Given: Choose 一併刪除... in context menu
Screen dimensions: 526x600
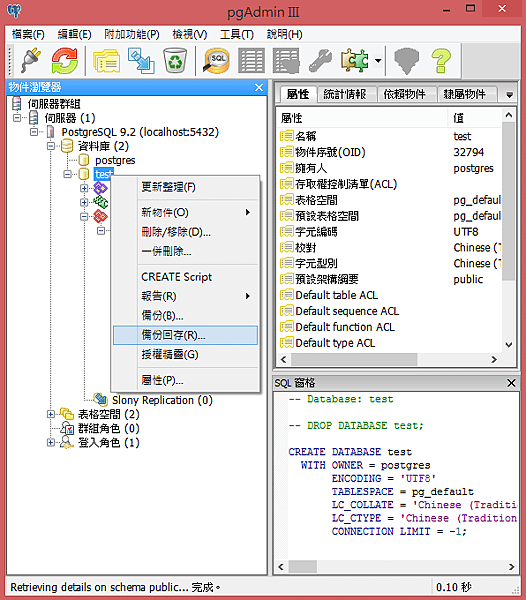Looking at the screenshot, I should (x=185, y=251).
